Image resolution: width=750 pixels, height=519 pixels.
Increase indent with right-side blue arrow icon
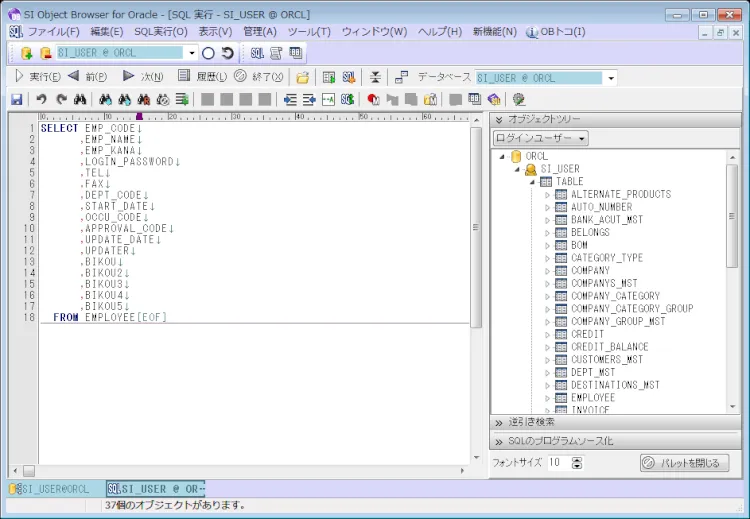click(309, 99)
